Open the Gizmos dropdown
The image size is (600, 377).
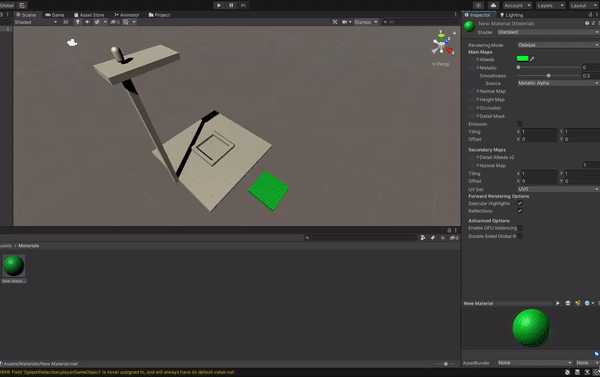pos(366,22)
